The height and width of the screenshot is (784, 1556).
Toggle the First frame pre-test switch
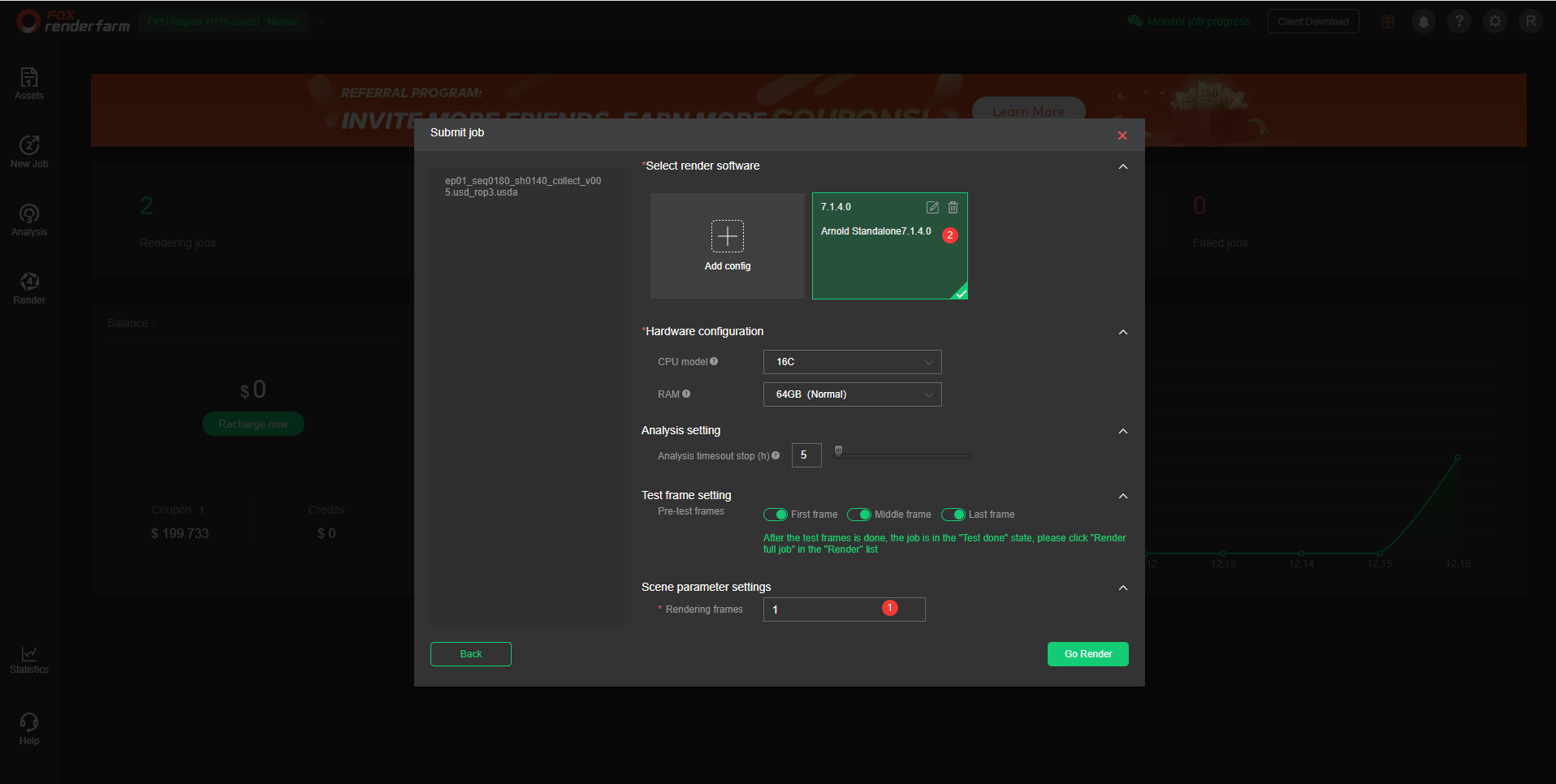pyautogui.click(x=776, y=515)
